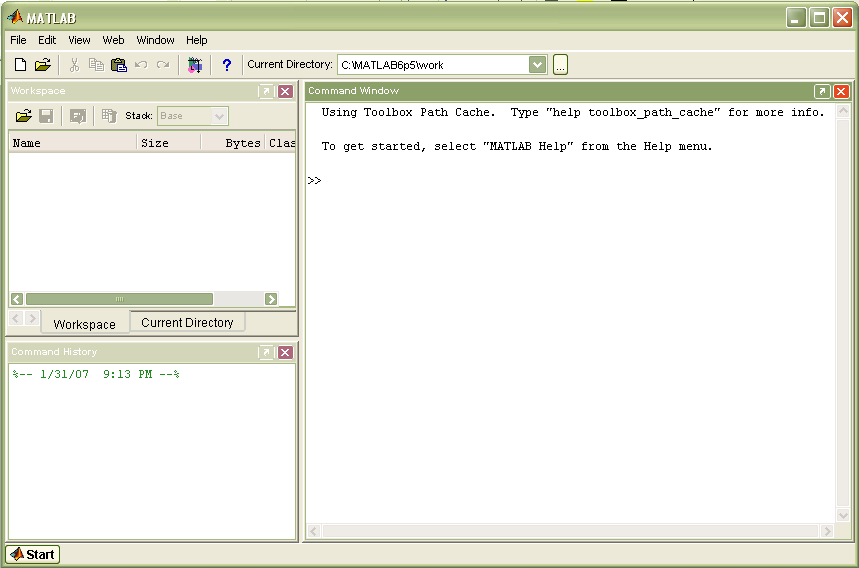The image size is (859, 568).
Task: Open file using main toolbar folder icon
Action: coord(43,65)
